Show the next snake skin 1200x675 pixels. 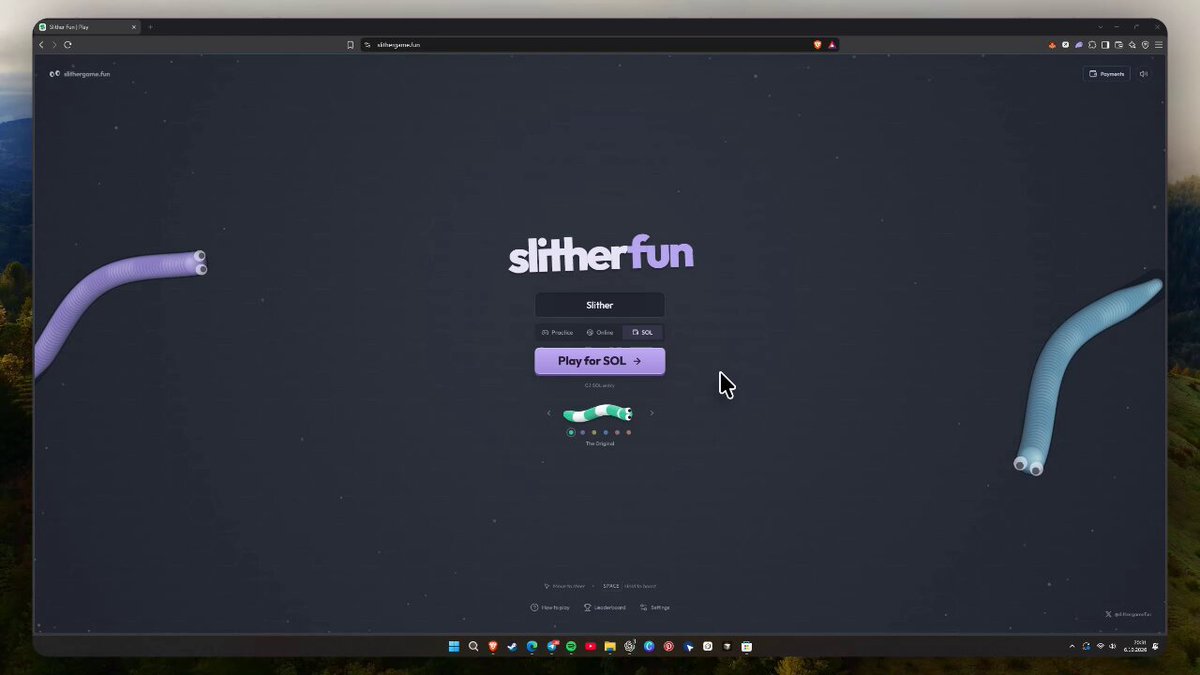tap(652, 413)
